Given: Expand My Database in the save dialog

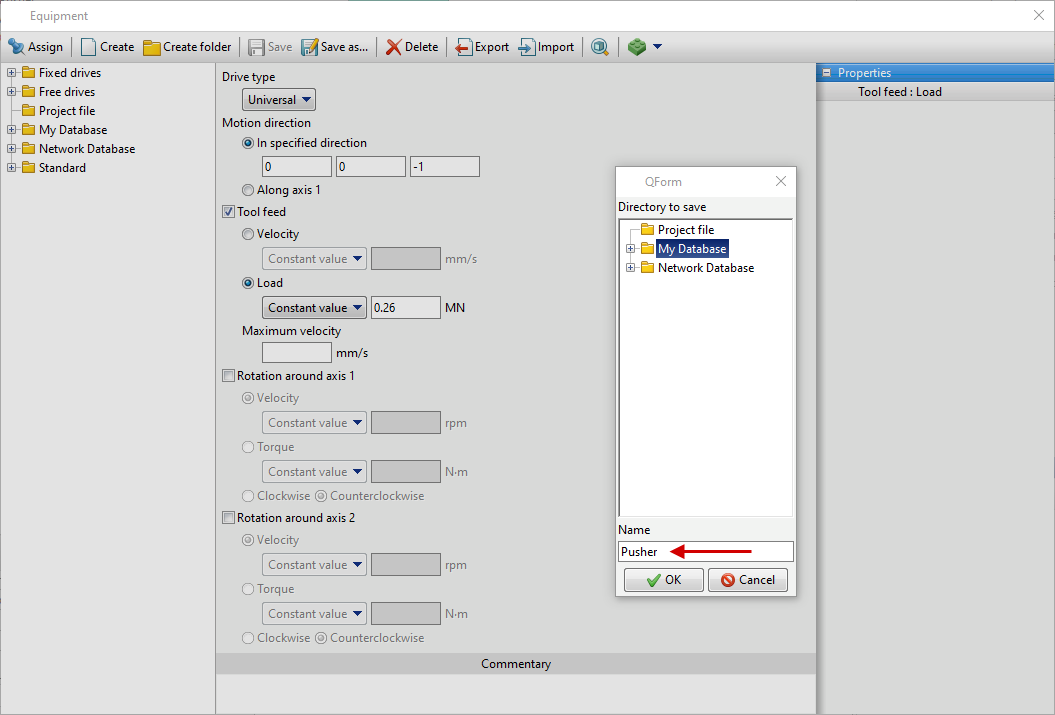Looking at the screenshot, I should click(631, 249).
